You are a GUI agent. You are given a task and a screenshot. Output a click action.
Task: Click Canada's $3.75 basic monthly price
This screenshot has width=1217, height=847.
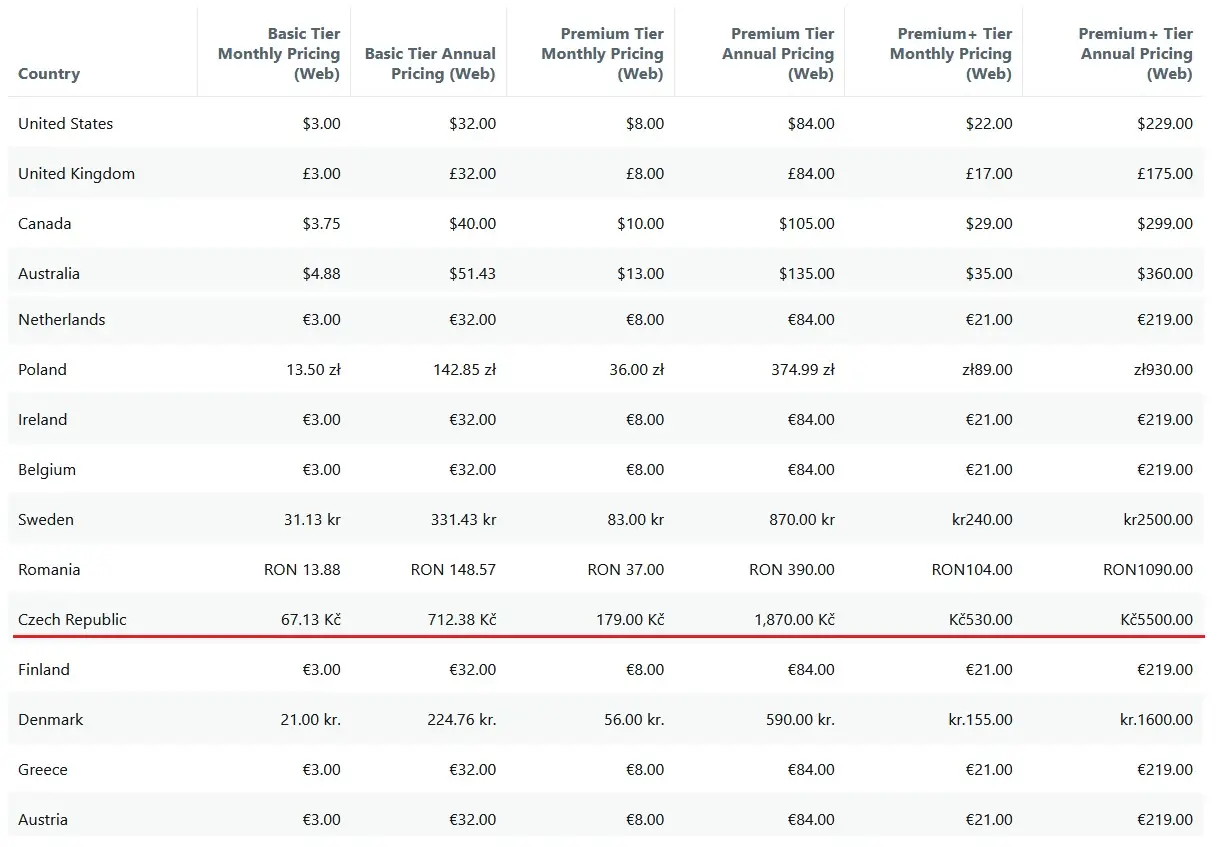pos(321,224)
